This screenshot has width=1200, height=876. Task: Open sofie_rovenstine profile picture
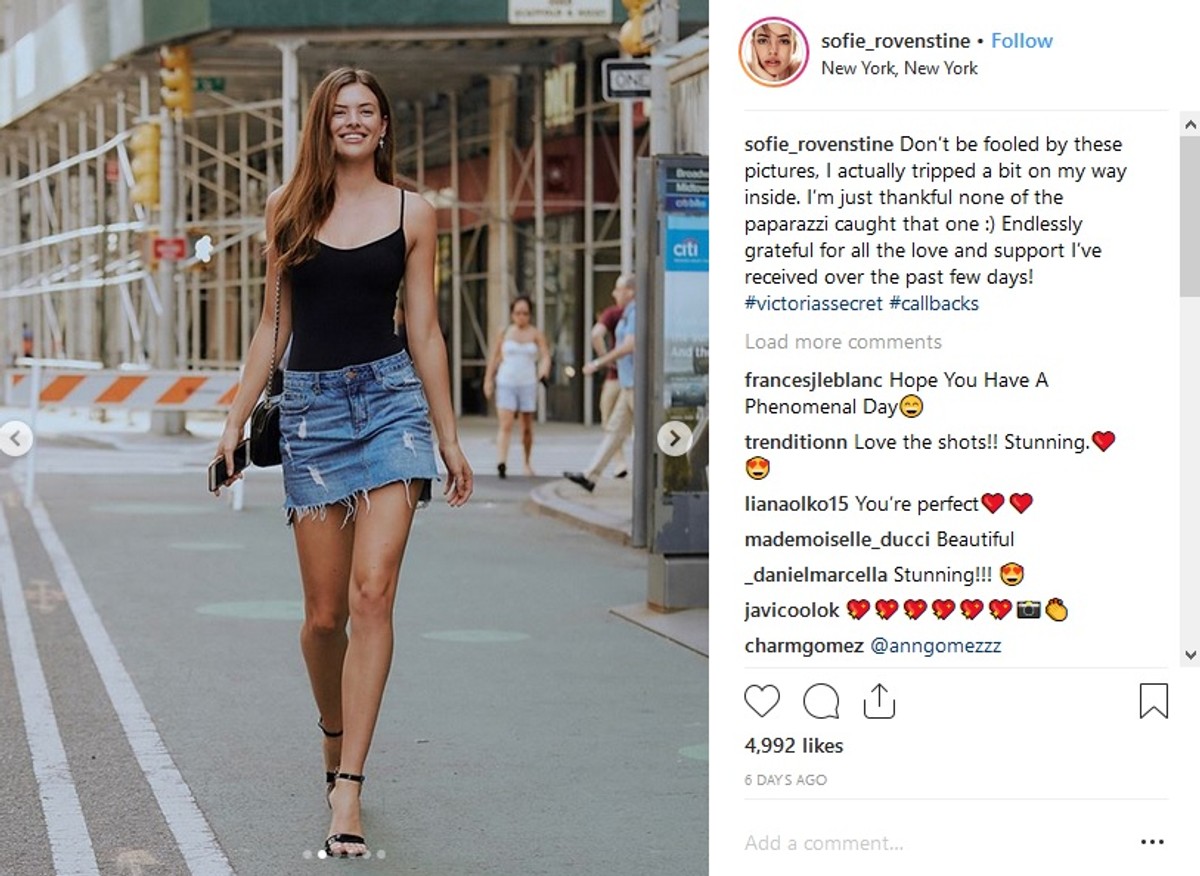(x=774, y=52)
